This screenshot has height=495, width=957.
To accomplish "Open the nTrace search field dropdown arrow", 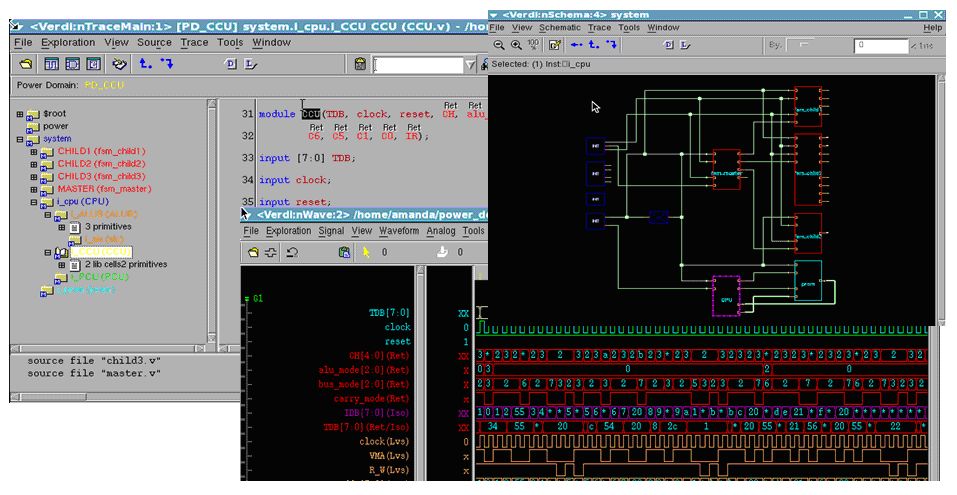I will click(470, 65).
